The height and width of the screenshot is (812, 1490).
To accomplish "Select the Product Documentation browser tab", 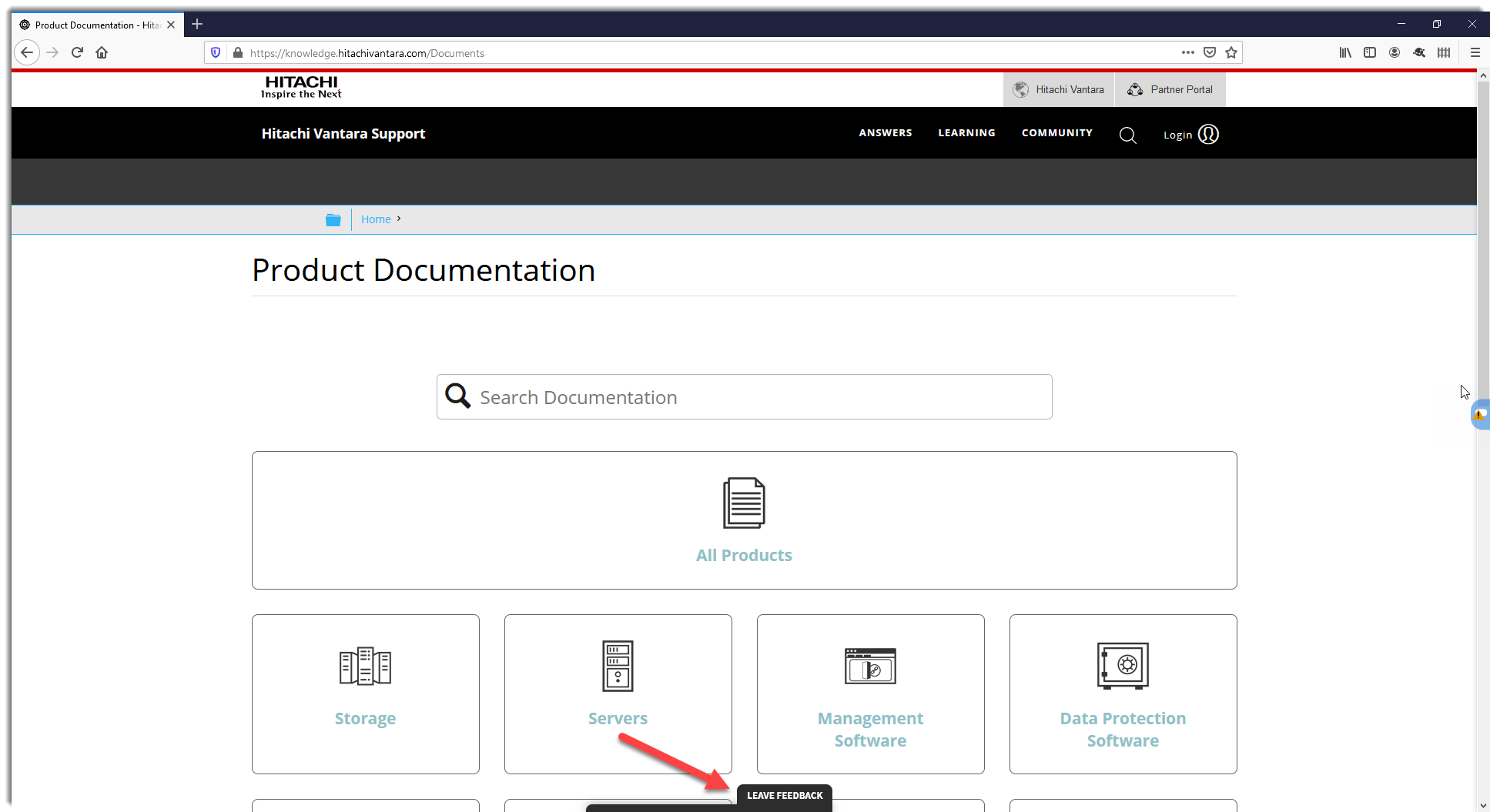I will click(x=98, y=25).
